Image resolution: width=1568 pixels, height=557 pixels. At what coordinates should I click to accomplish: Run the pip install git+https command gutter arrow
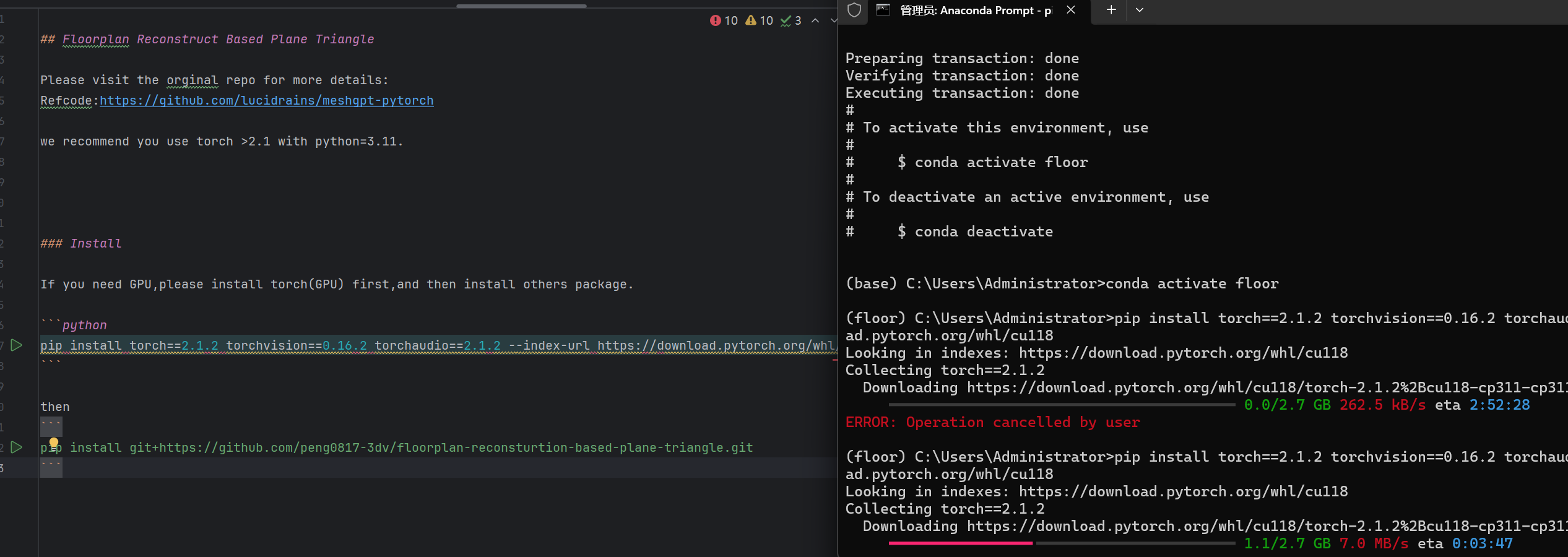pyautogui.click(x=17, y=447)
